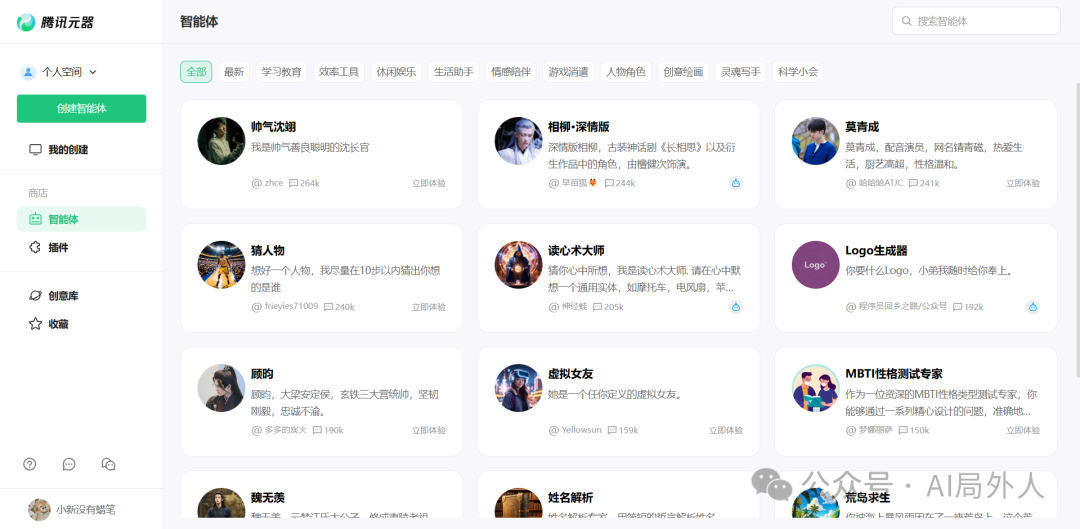Click 立即体验 on the 莫青成 card
This screenshot has height=529, width=1080.
tap(1024, 183)
